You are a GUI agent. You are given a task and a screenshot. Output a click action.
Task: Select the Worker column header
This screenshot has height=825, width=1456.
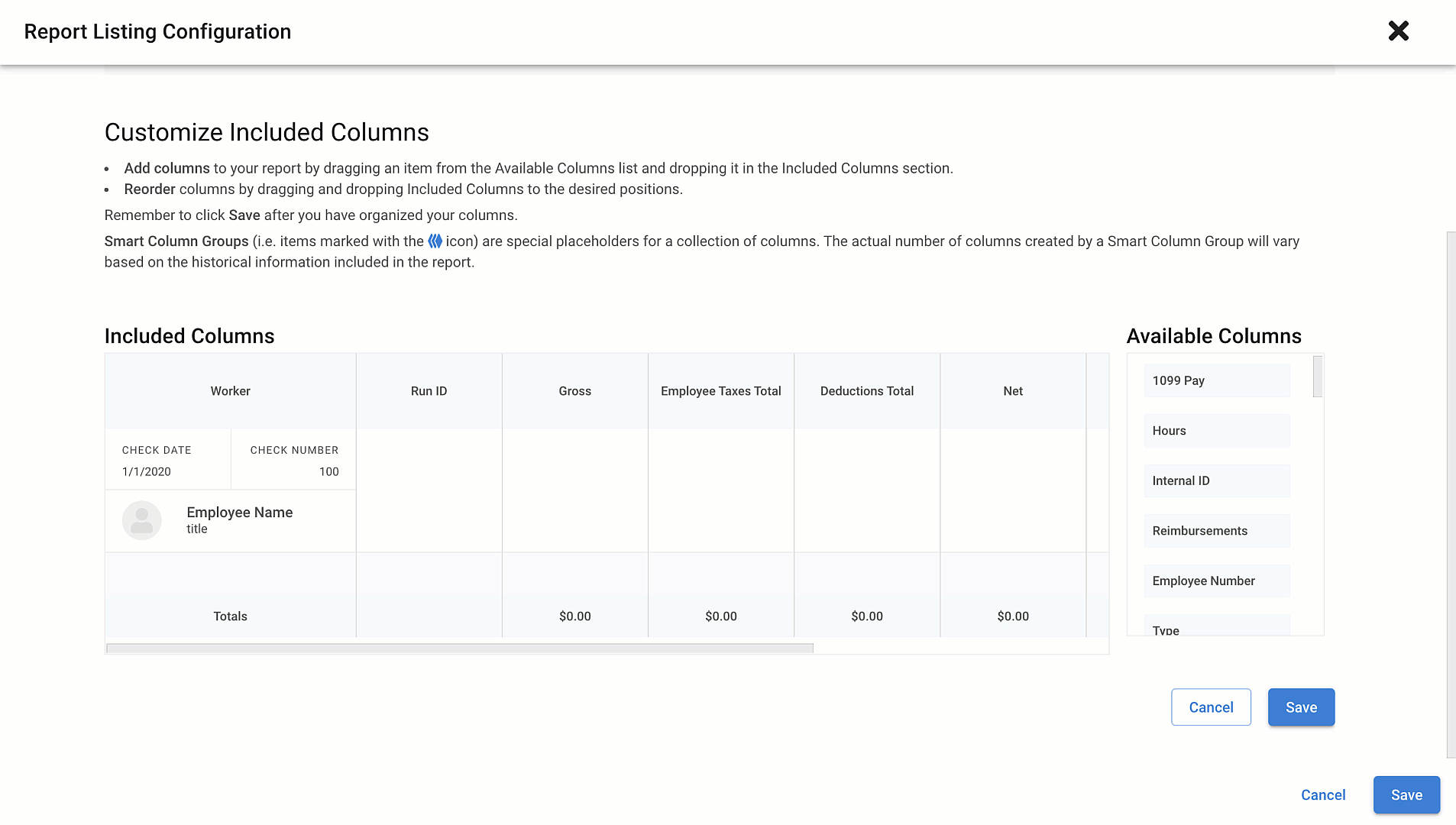point(230,390)
